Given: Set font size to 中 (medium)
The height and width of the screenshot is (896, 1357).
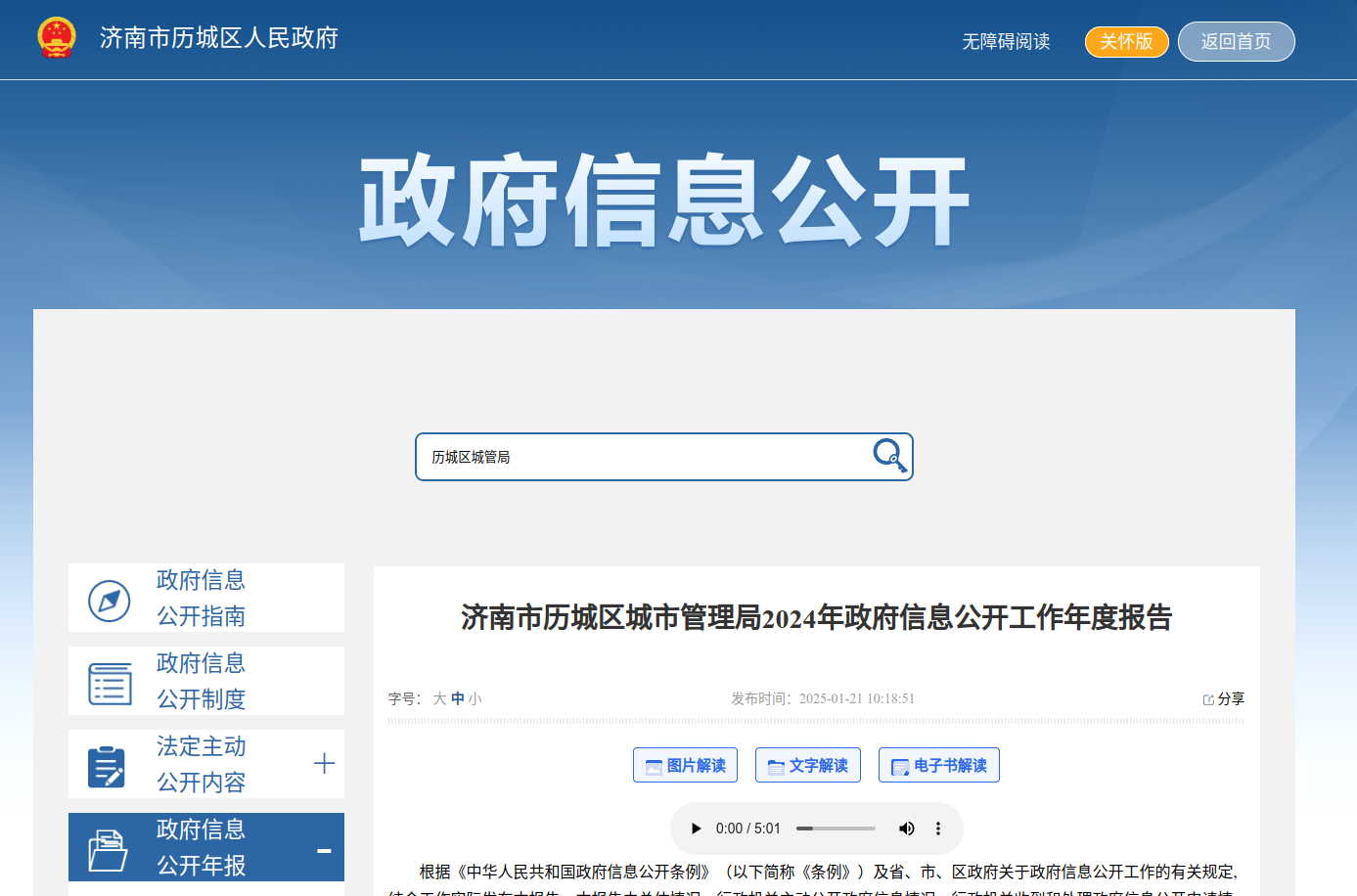Looking at the screenshot, I should 457,698.
